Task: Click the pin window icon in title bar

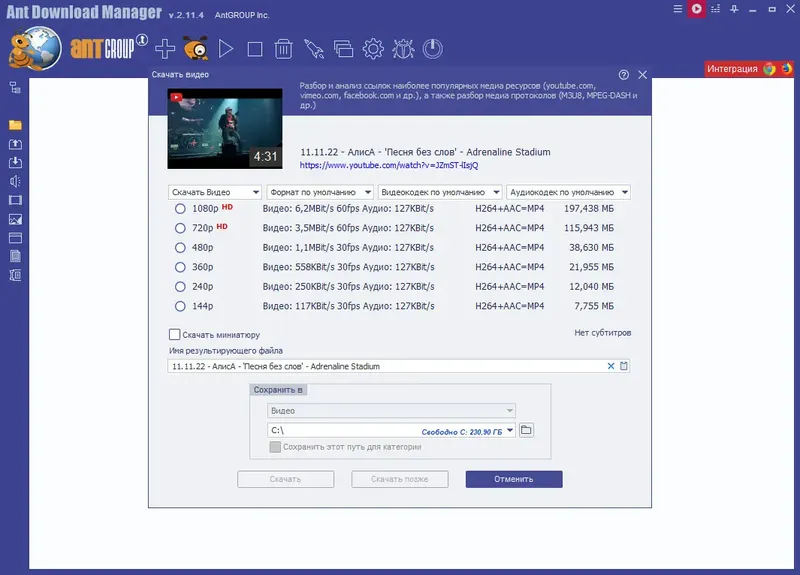Action: 734,9
